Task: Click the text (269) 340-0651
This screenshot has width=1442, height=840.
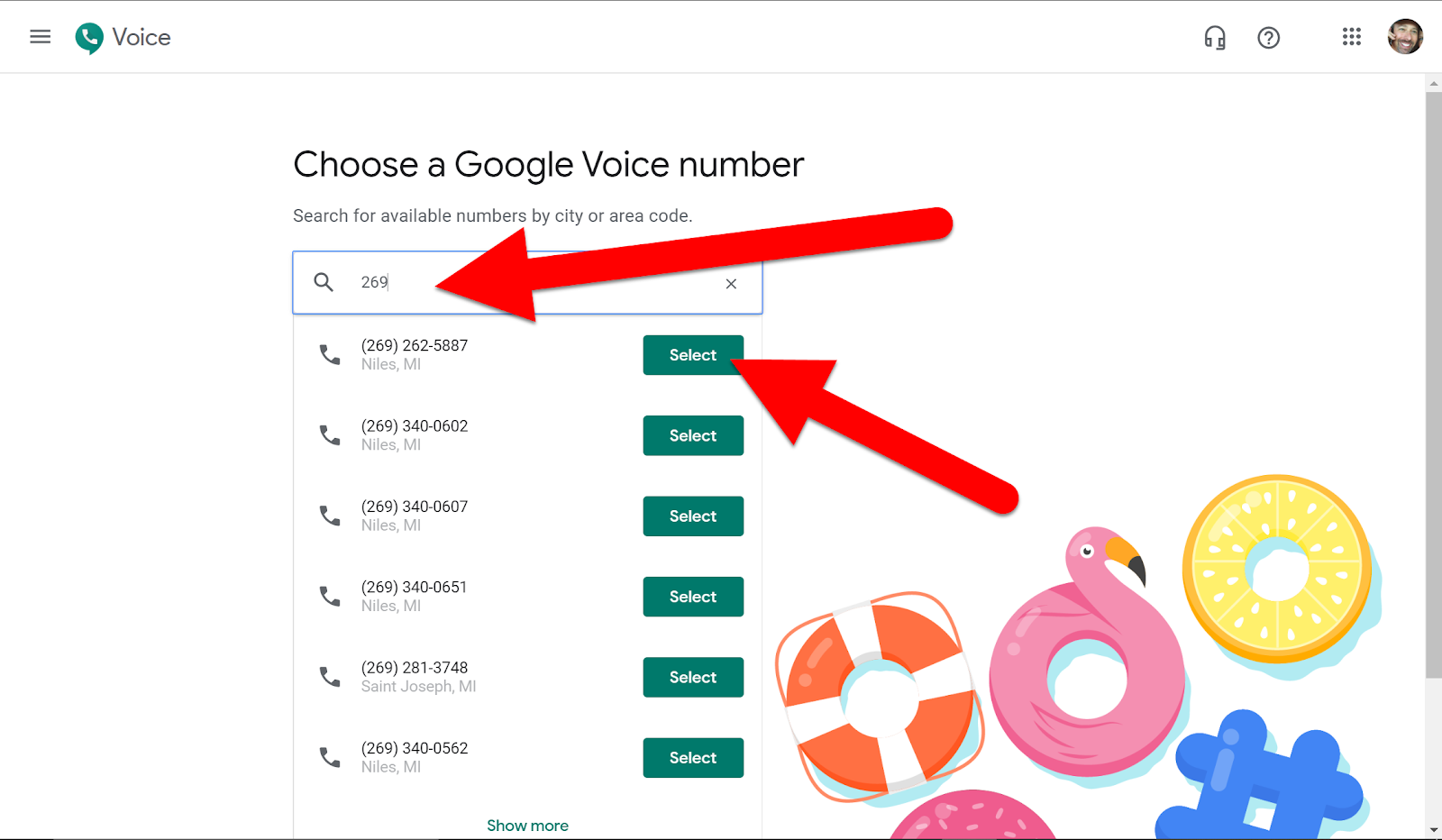Action: tap(415, 587)
